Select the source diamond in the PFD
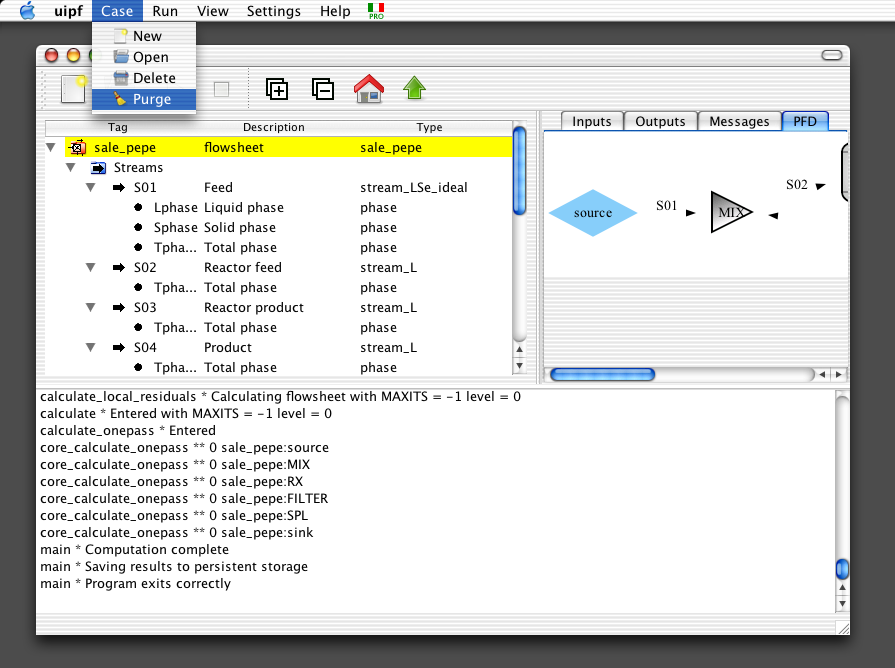895x668 pixels. [x=592, y=213]
